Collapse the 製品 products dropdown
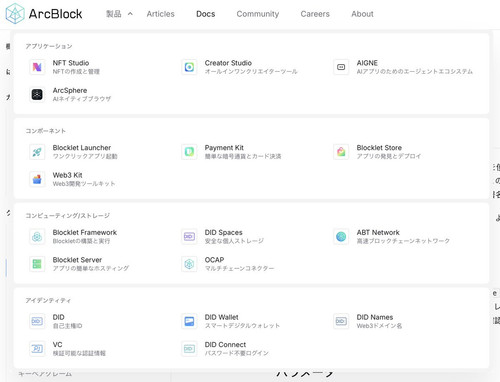This screenshot has width=500, height=382. [119, 14]
